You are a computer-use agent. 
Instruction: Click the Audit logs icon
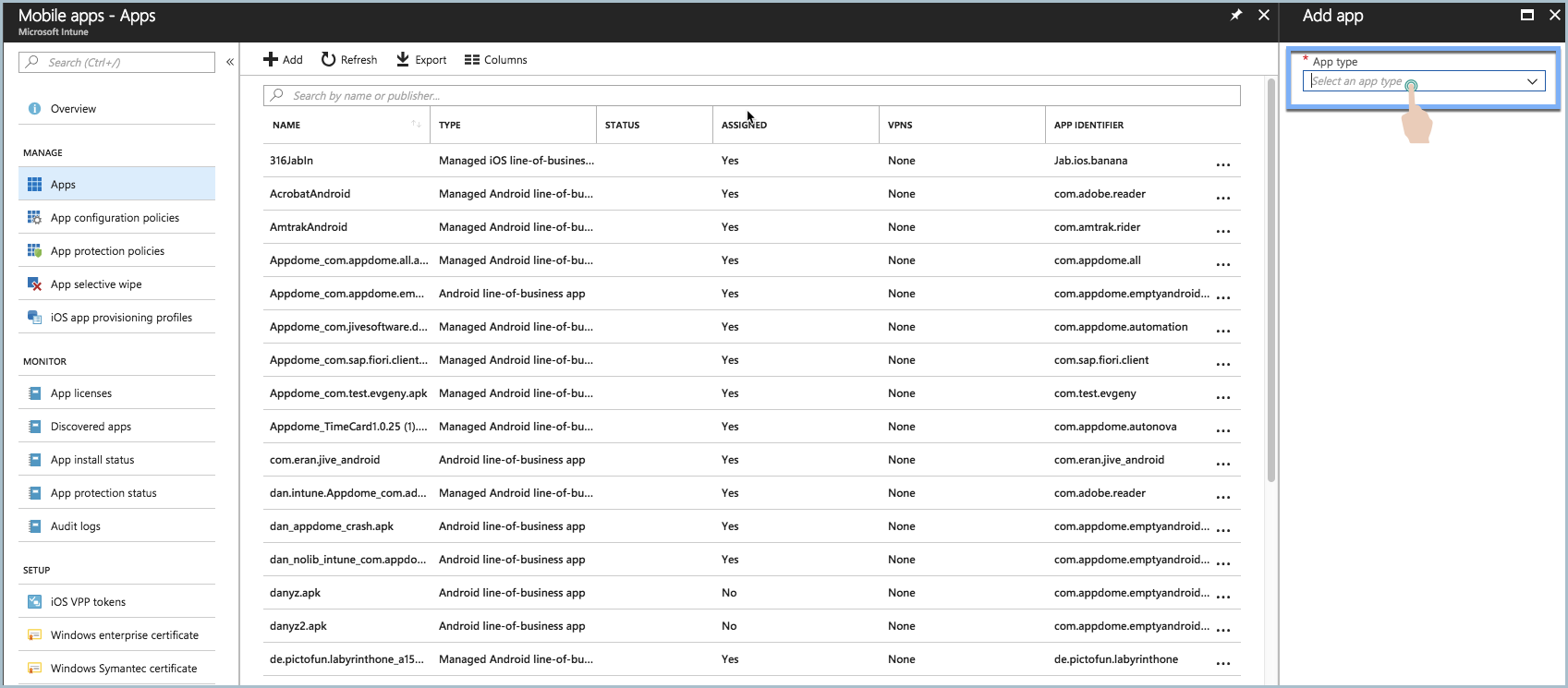[34, 526]
